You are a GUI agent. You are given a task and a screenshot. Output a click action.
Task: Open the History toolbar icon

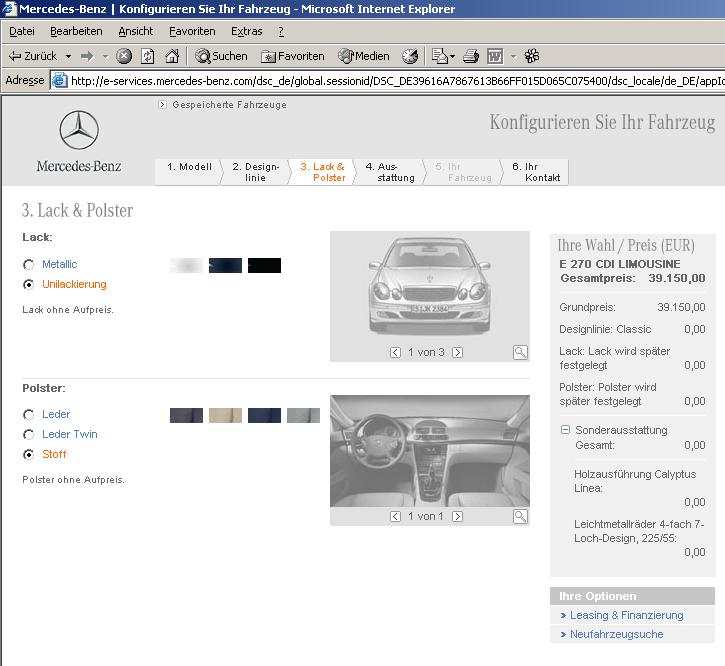click(410, 56)
